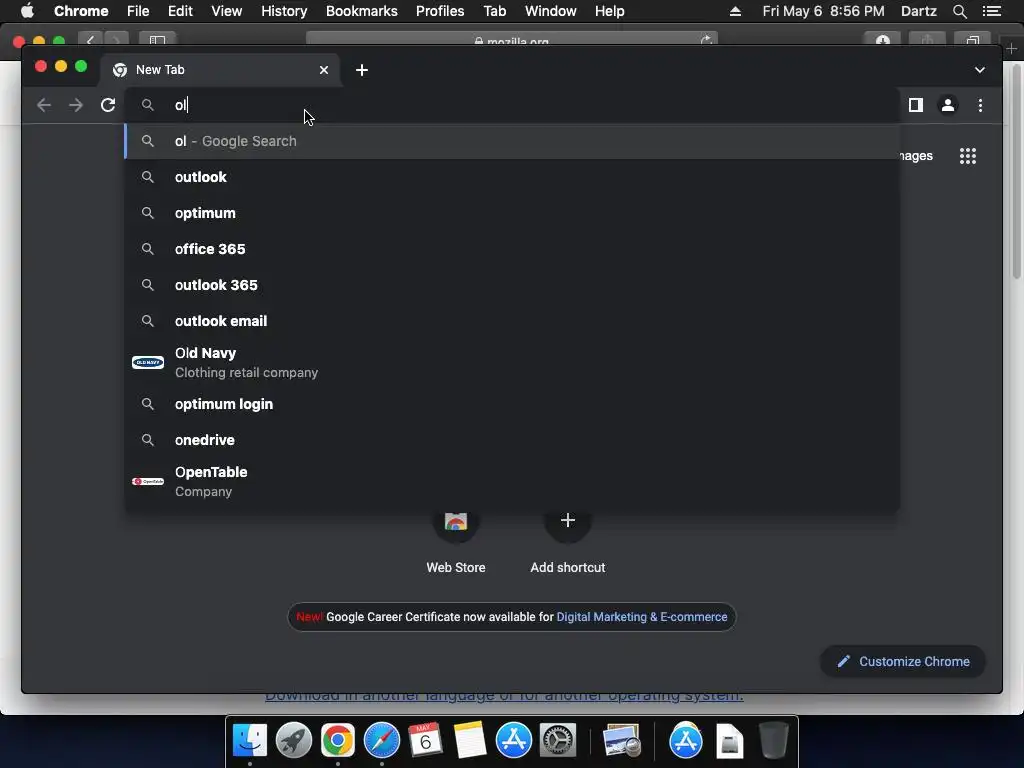Pick the OpenTable company suggestion
Viewport: 1024px width, 768px height.
coord(512,481)
